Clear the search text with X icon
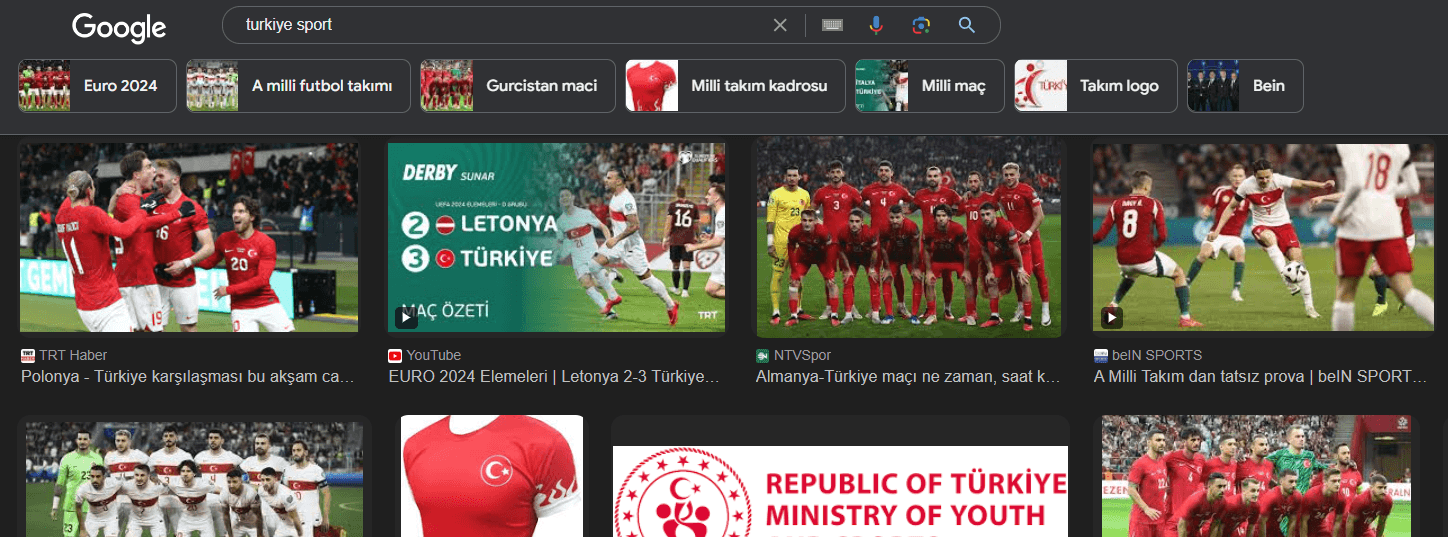The image size is (1448, 537). pyautogui.click(x=780, y=25)
